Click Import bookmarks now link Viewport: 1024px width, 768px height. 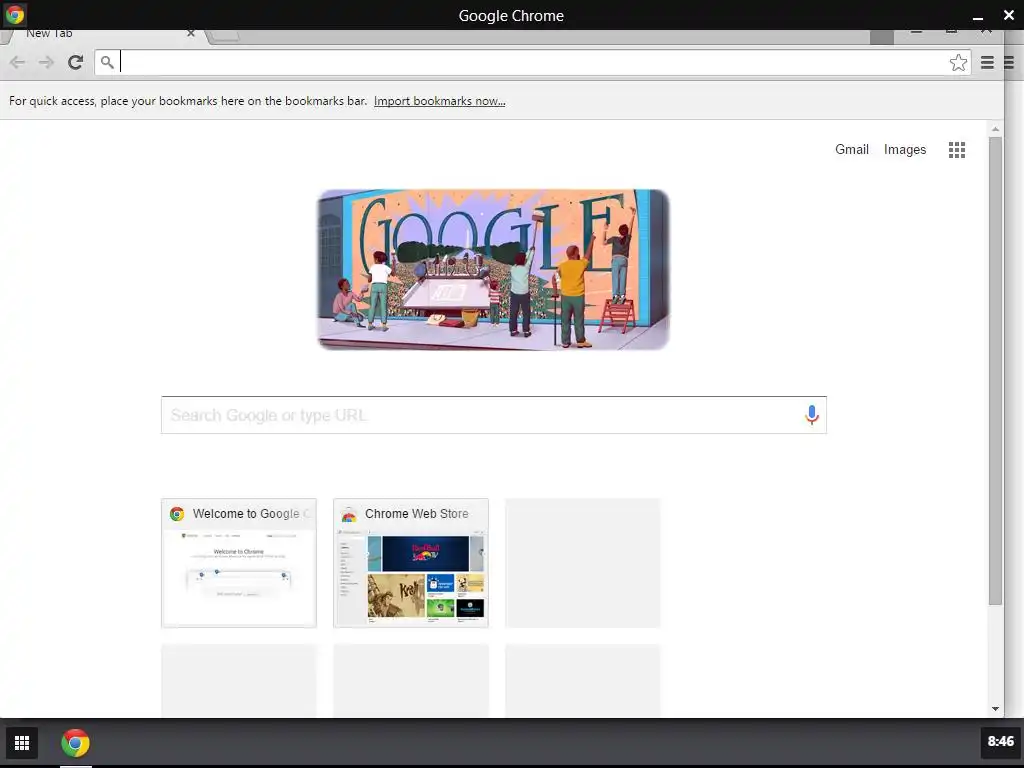point(440,101)
